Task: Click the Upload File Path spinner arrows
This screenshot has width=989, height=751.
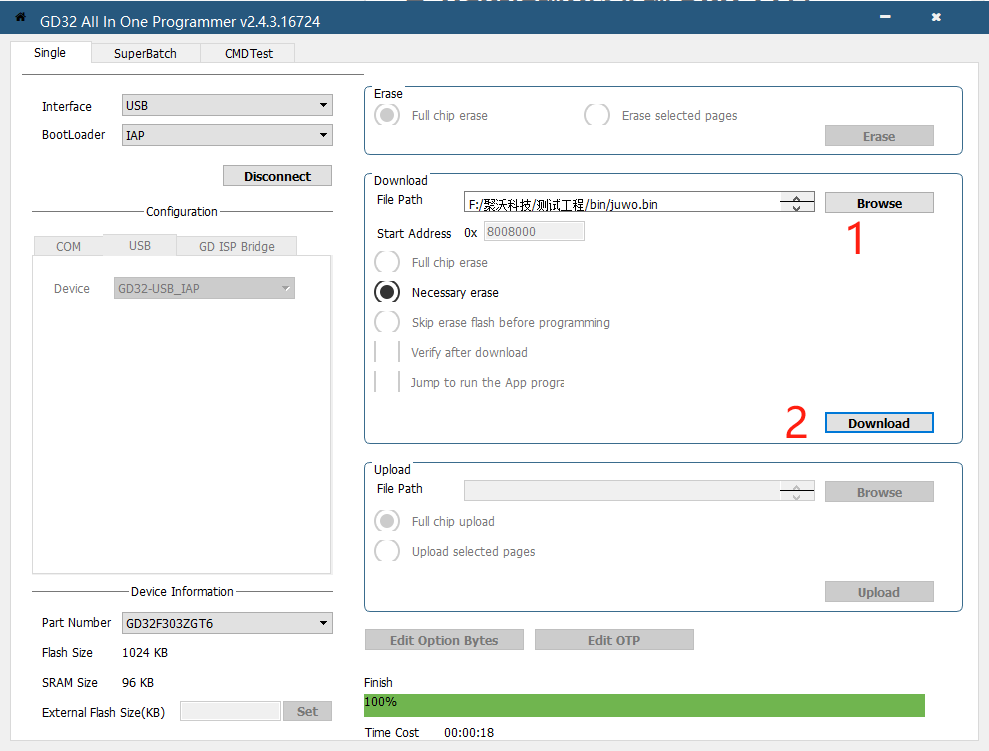Action: [x=797, y=491]
